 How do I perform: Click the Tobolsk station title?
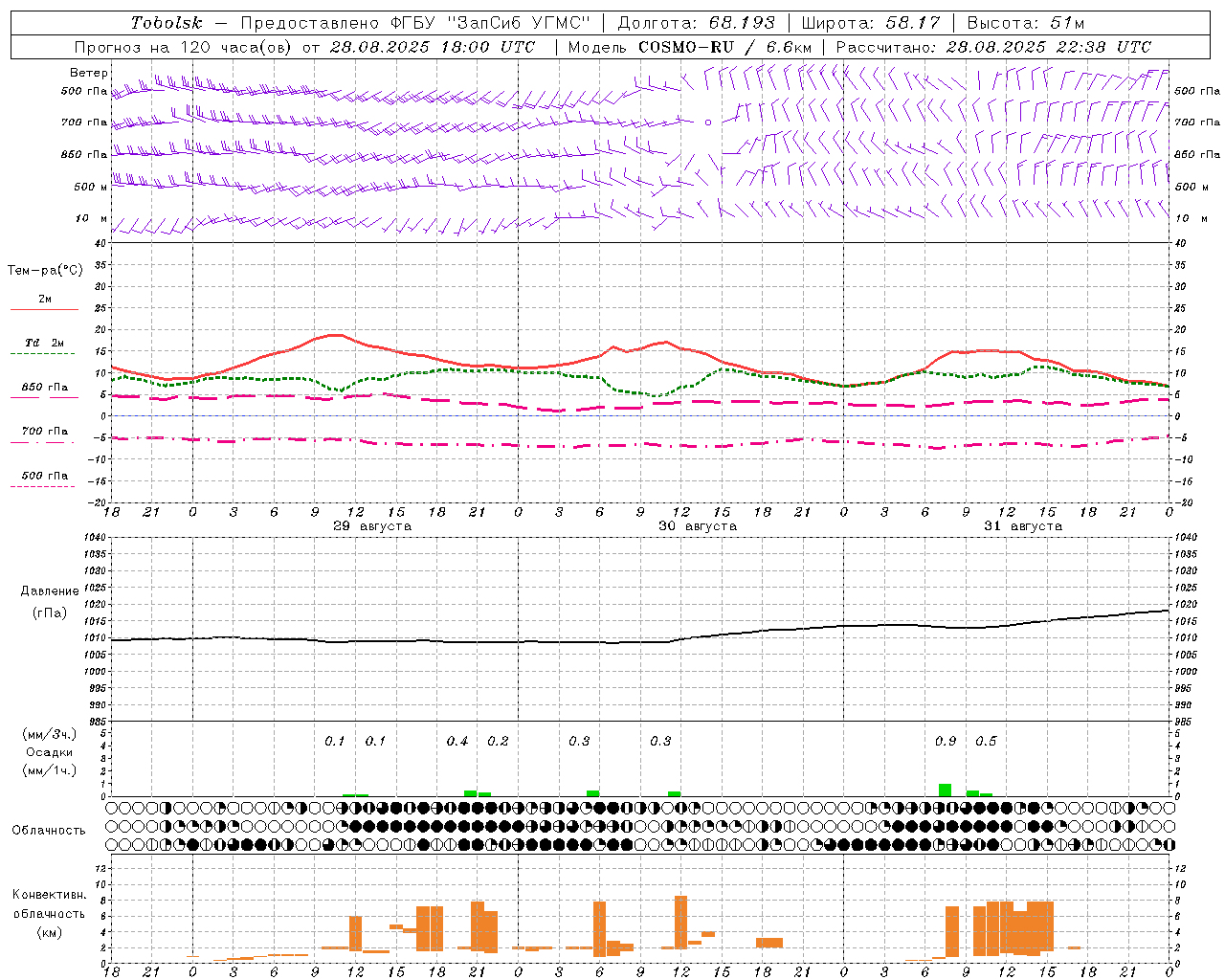pos(167,23)
